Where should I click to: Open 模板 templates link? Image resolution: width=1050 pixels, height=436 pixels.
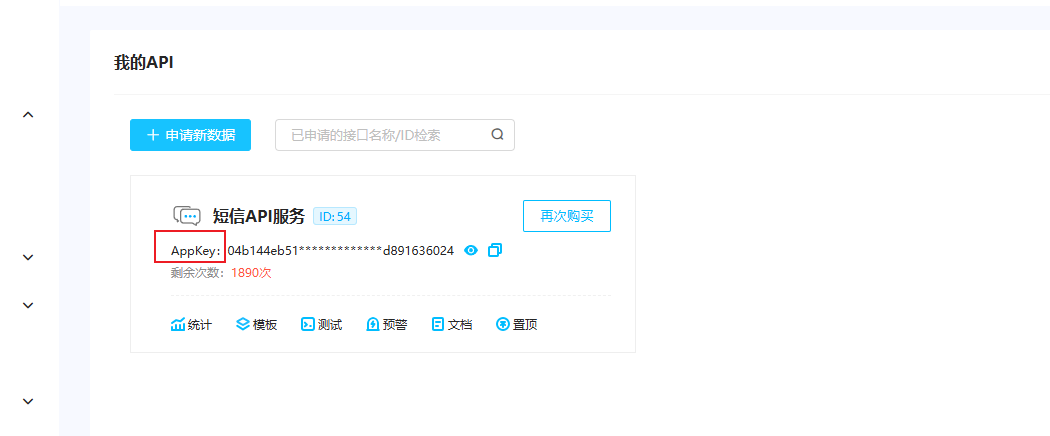pyautogui.click(x=256, y=325)
